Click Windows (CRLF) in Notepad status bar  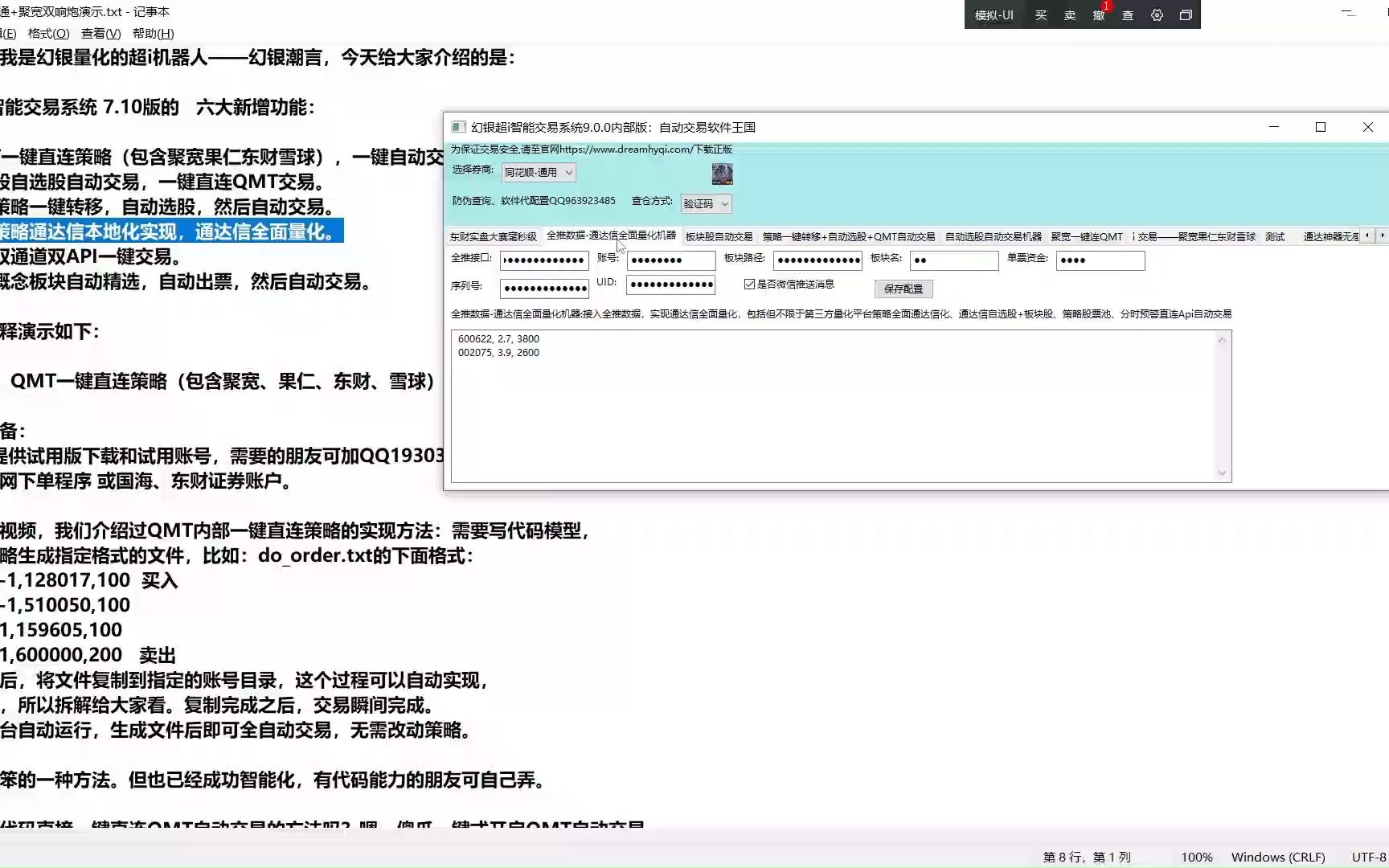[x=1278, y=858]
